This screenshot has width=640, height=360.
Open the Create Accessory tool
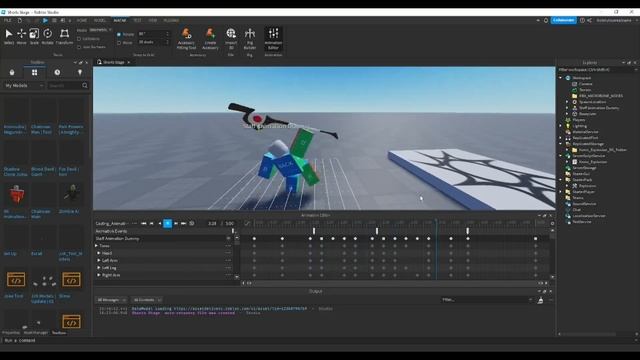[x=210, y=38]
